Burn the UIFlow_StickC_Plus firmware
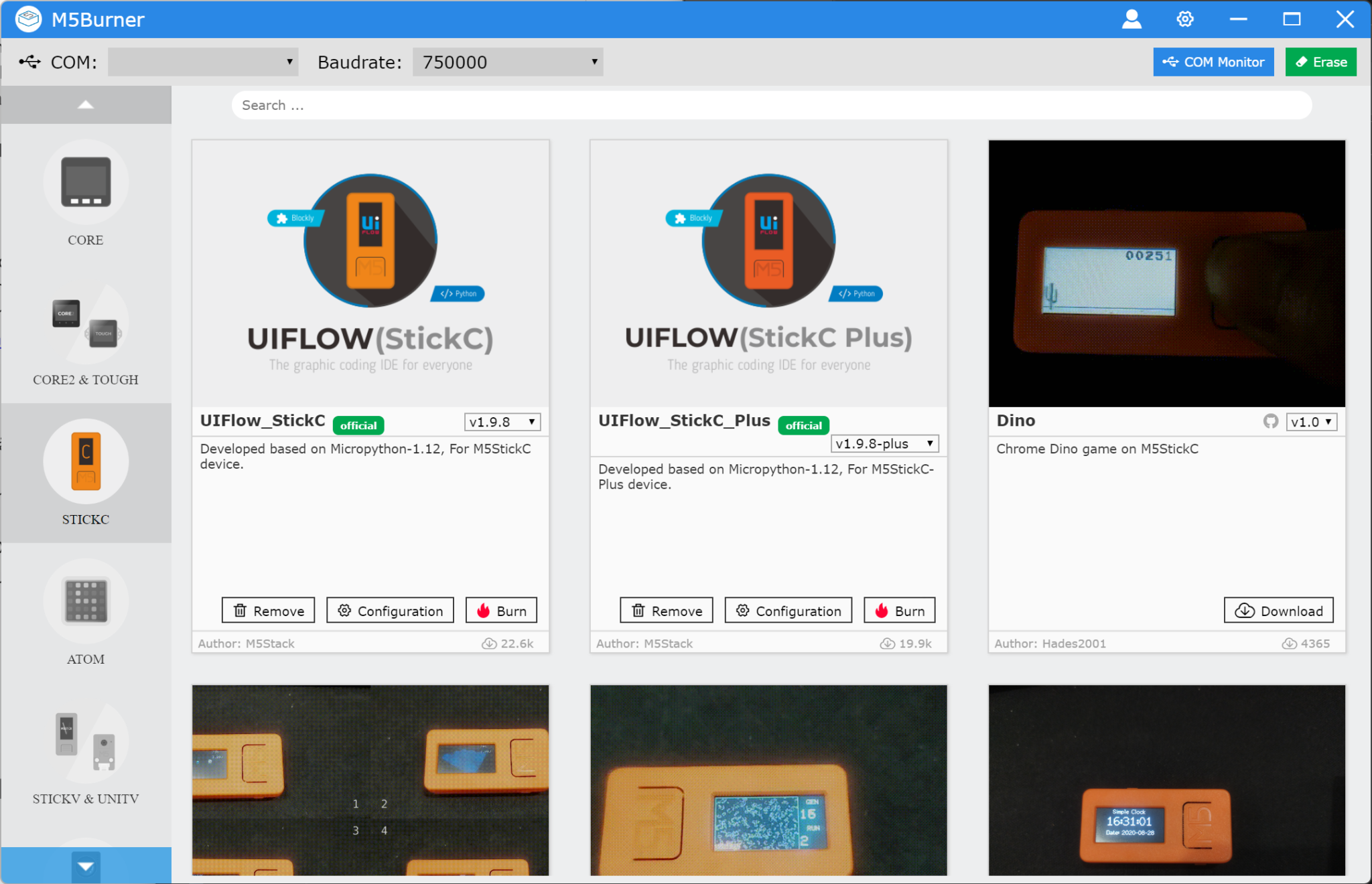This screenshot has width=1372, height=884. pyautogui.click(x=900, y=610)
